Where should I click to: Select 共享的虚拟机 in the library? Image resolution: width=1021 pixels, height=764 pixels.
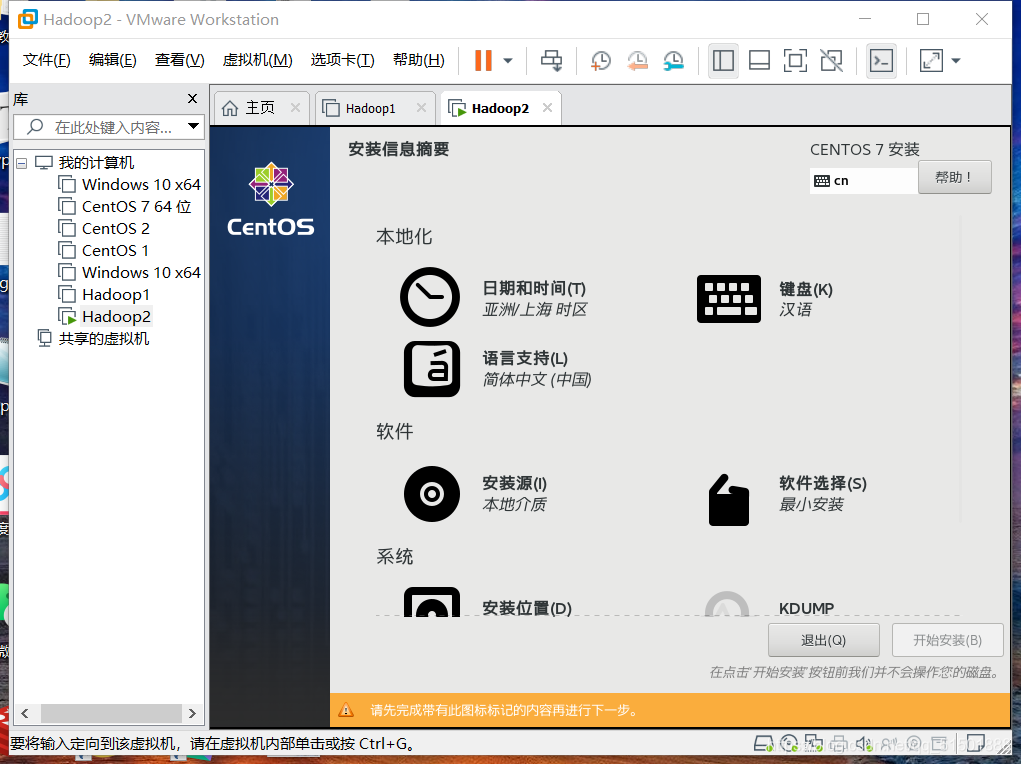click(103, 339)
